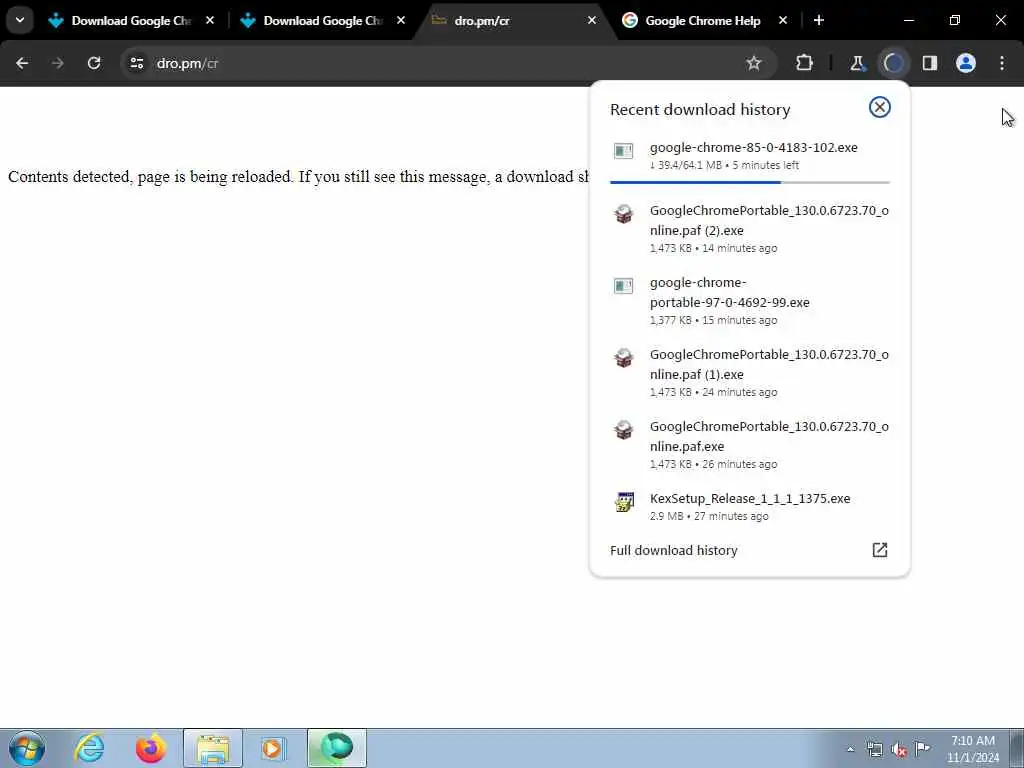Open Chrome Labs flask icon
The image size is (1024, 768).
point(857,63)
